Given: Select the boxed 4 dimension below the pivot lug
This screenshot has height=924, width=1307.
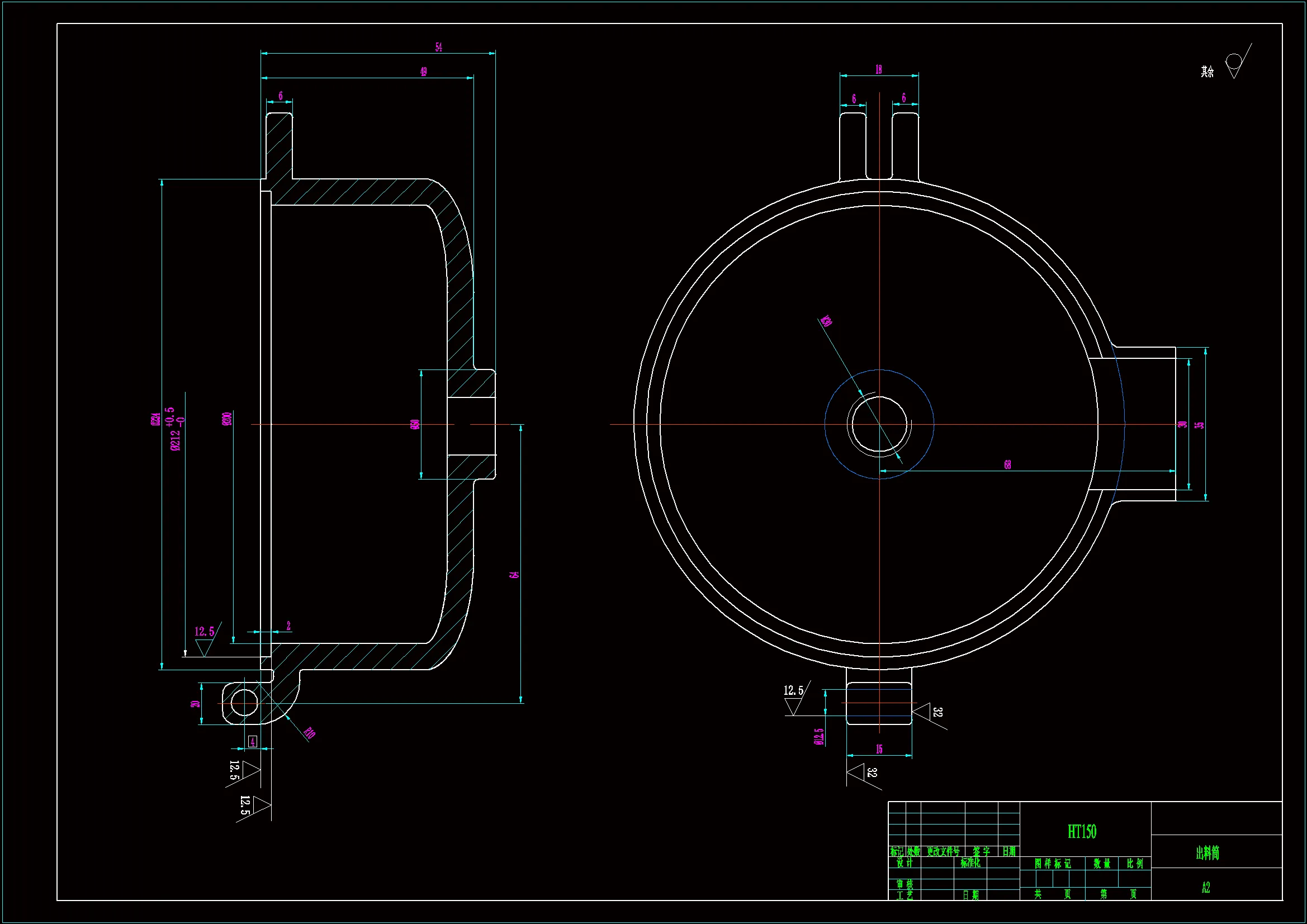Looking at the screenshot, I should click(x=253, y=741).
